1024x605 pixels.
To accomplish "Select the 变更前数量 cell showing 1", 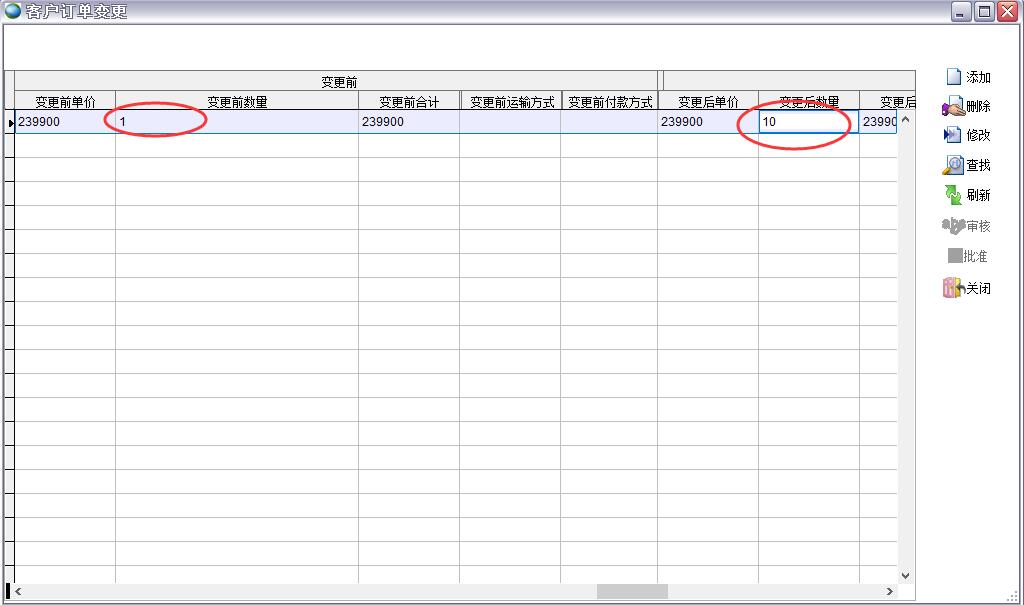I will click(x=236, y=122).
